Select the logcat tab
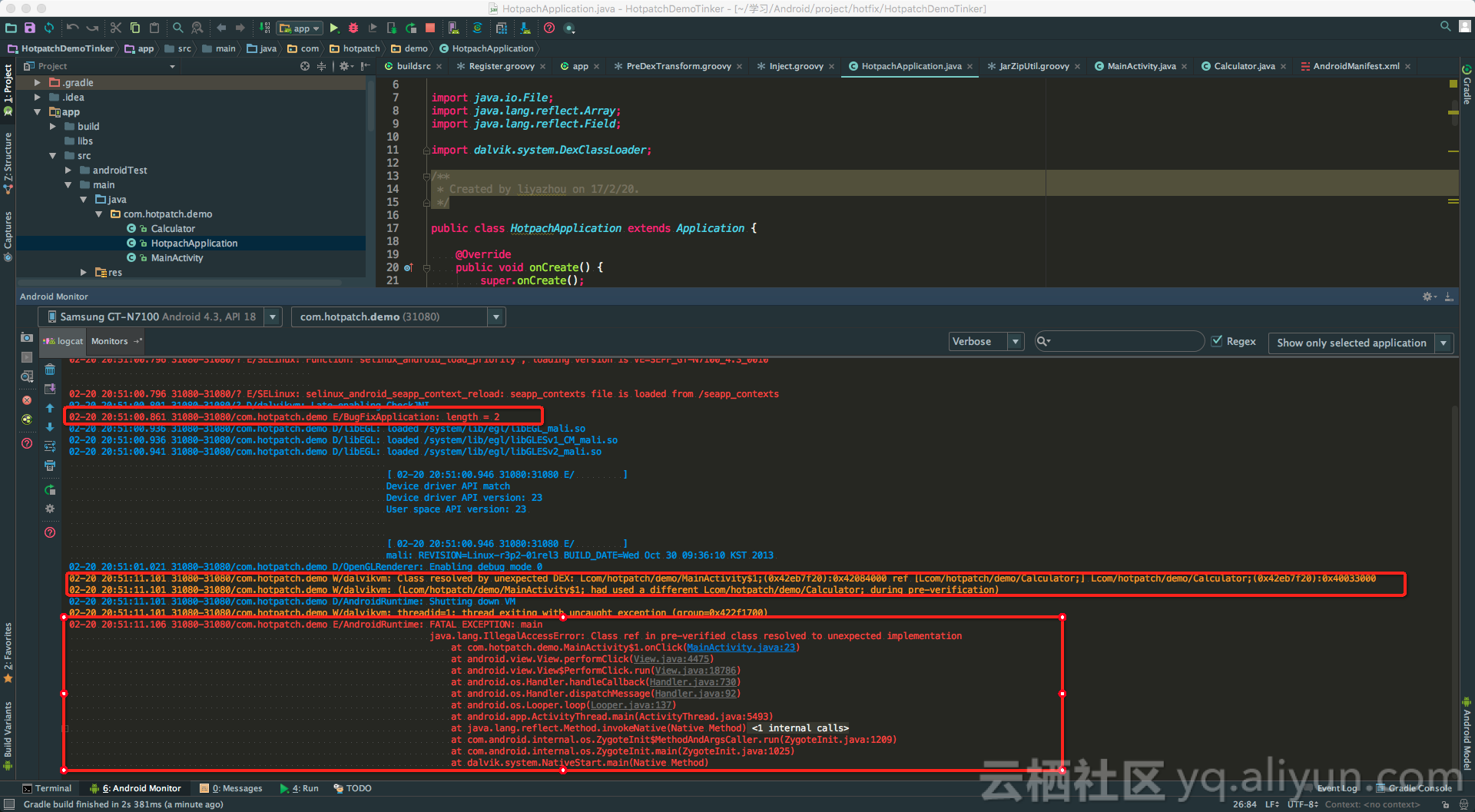Image resolution: width=1475 pixels, height=812 pixels. click(64, 341)
